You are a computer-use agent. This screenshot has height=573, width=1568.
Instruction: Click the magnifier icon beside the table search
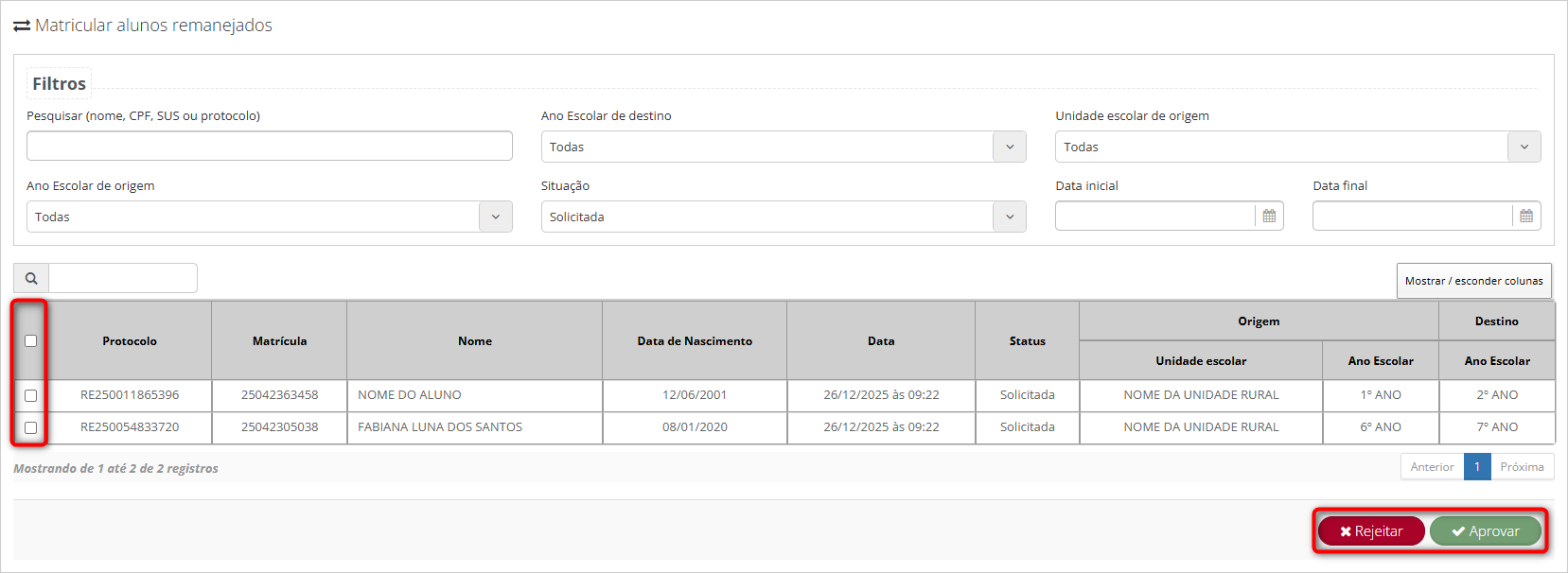tap(31, 278)
